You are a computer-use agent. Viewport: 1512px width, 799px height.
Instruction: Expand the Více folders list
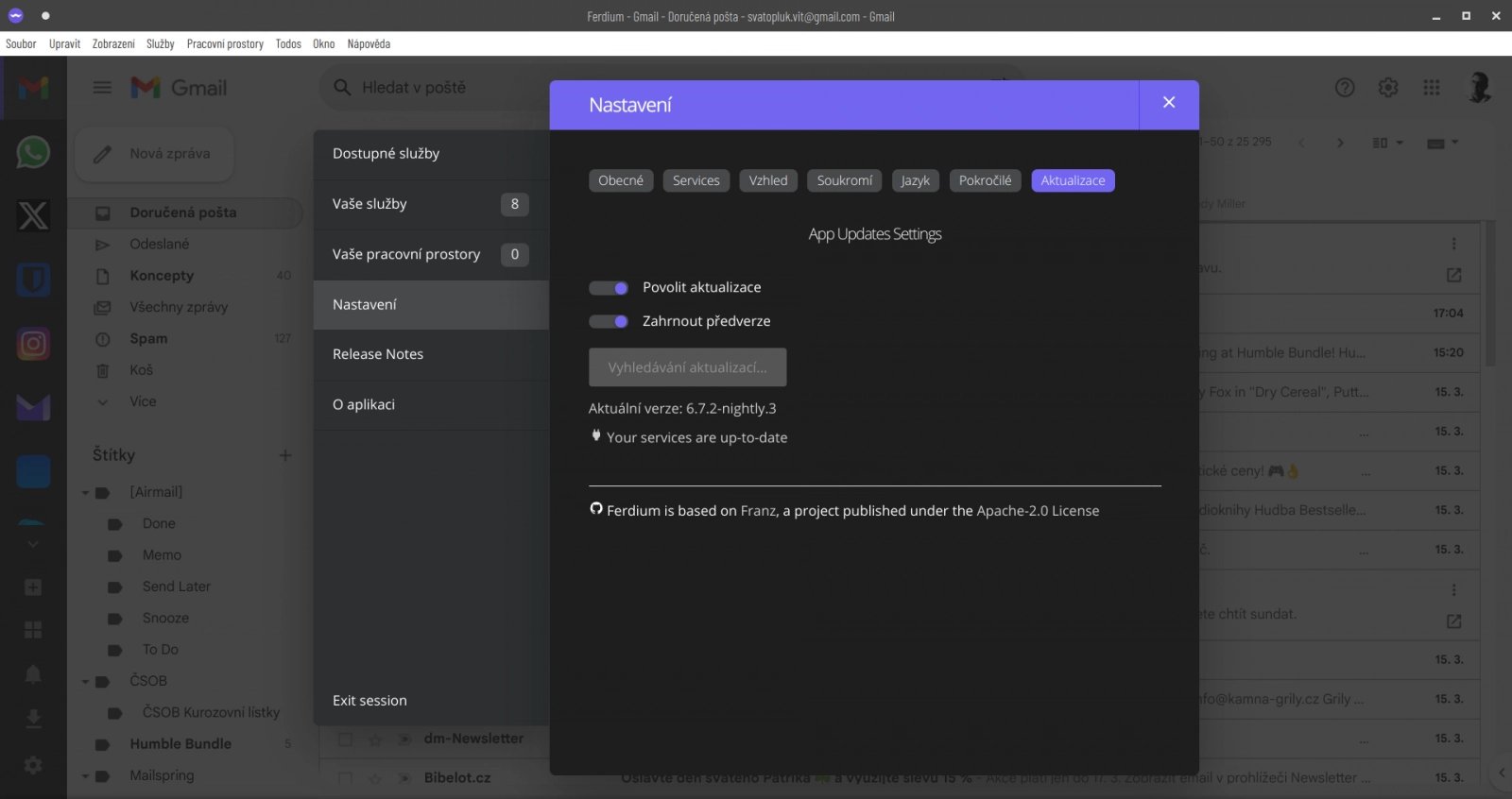143,401
